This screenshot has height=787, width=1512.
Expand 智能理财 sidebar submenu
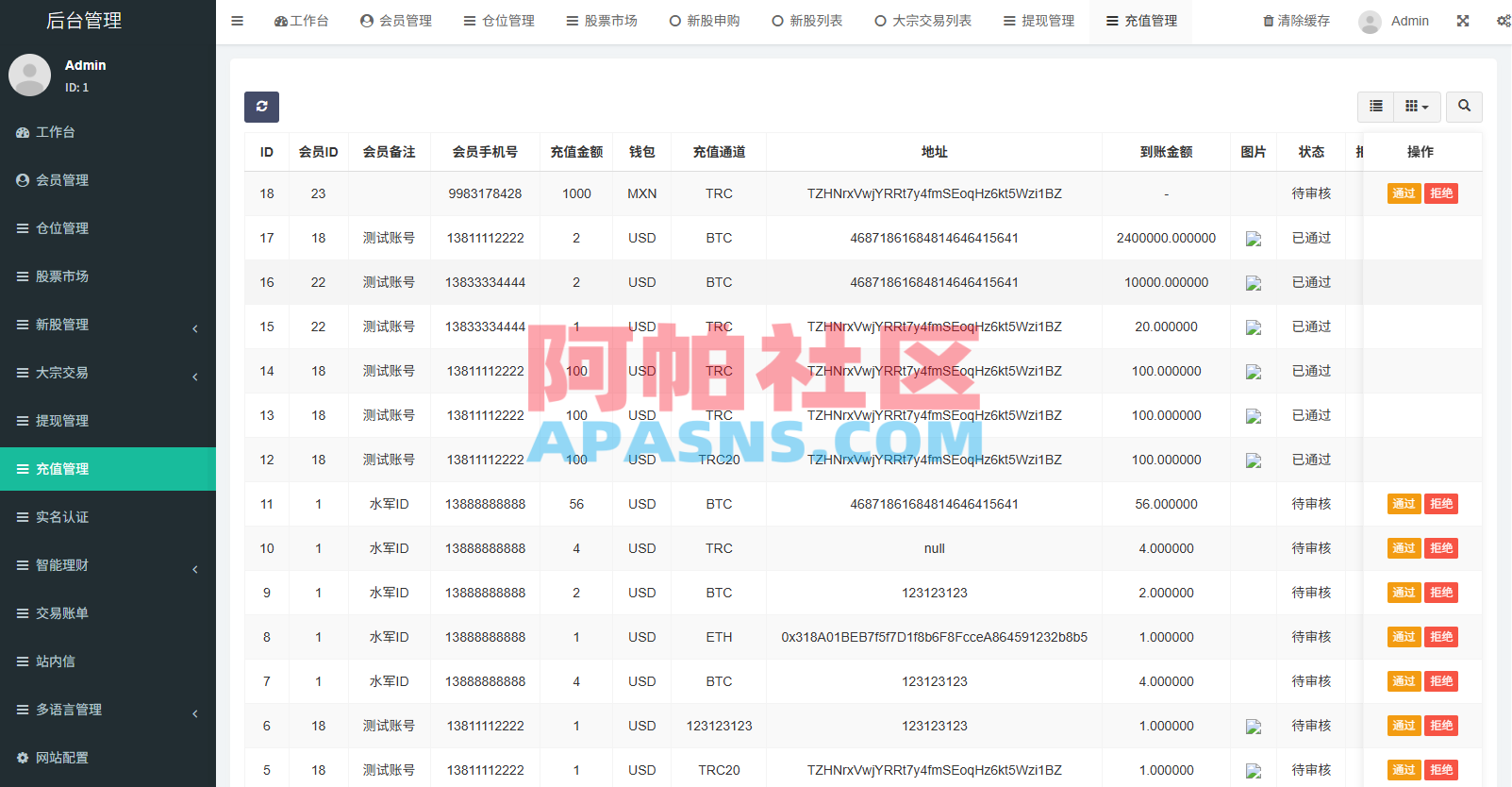click(108, 565)
